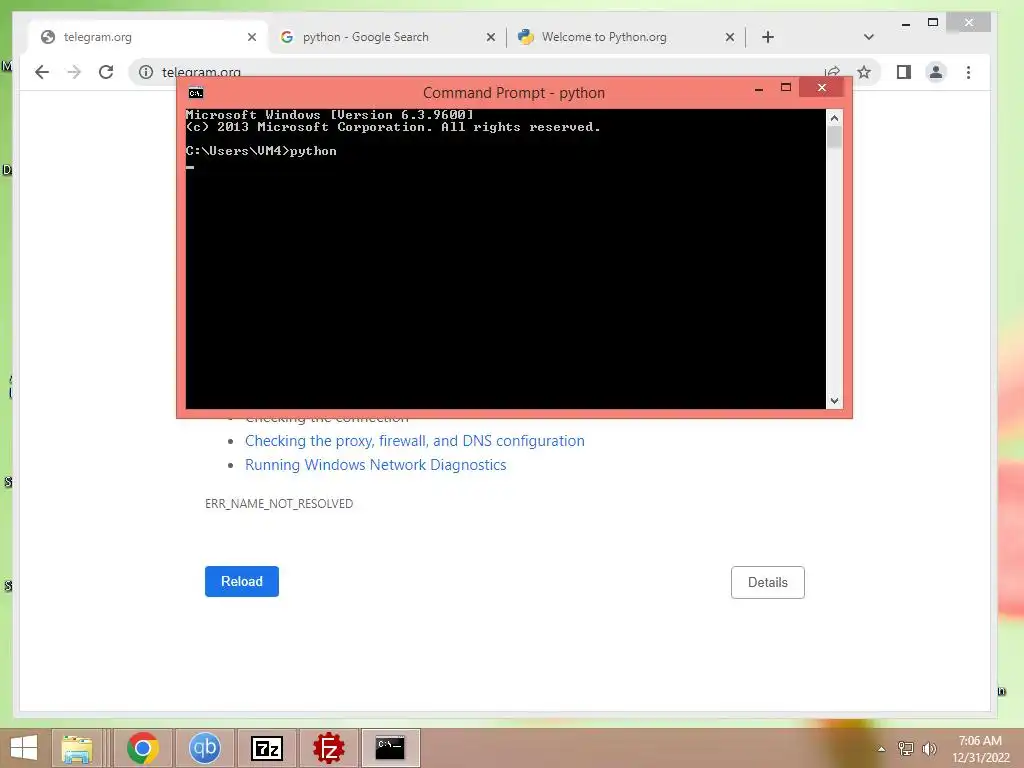
Task: Open Command Prompt from taskbar
Action: 391,748
